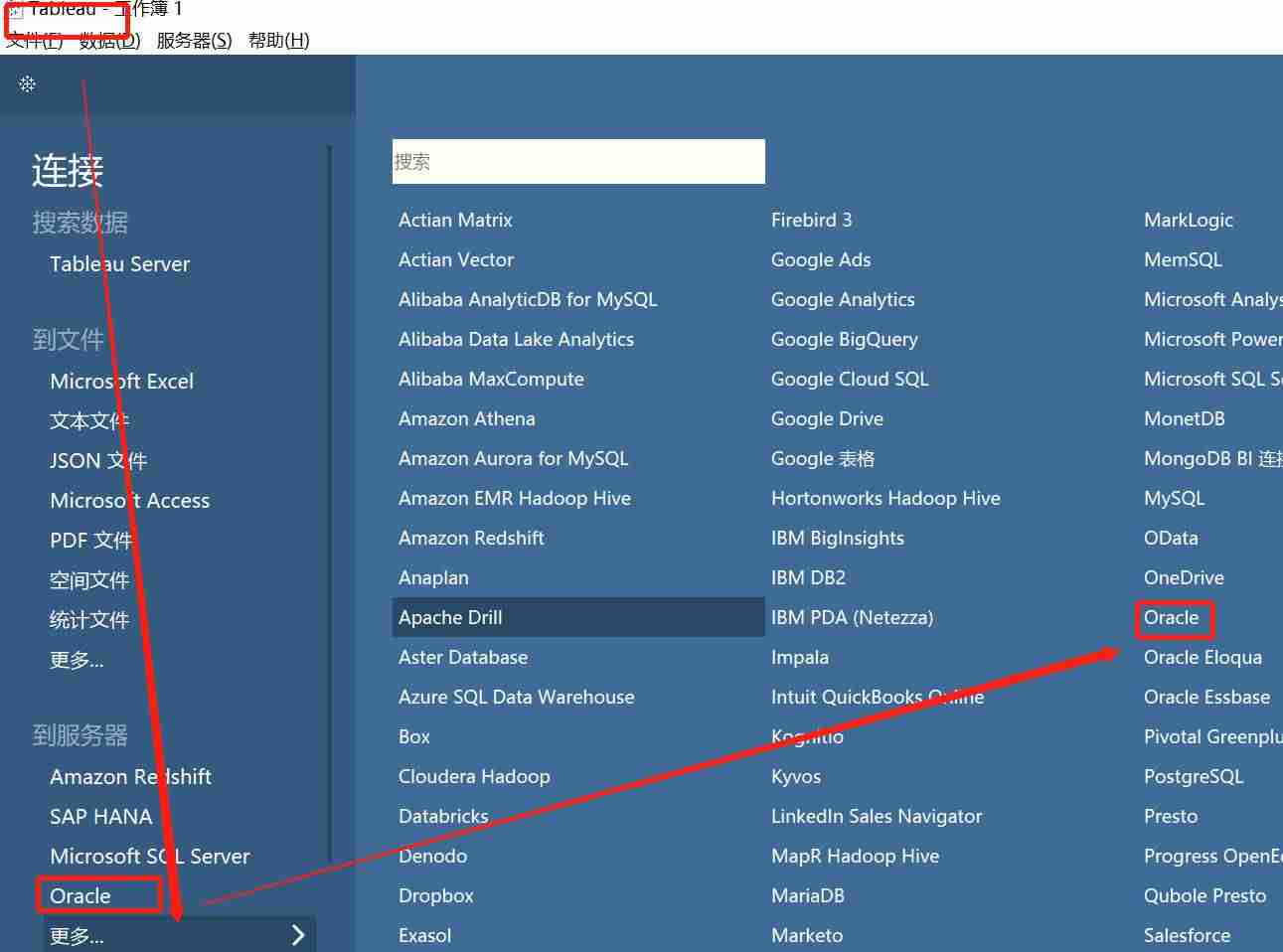The width and height of the screenshot is (1283, 952).
Task: Select MapR Hadoop Hive connector
Action: tap(855, 856)
